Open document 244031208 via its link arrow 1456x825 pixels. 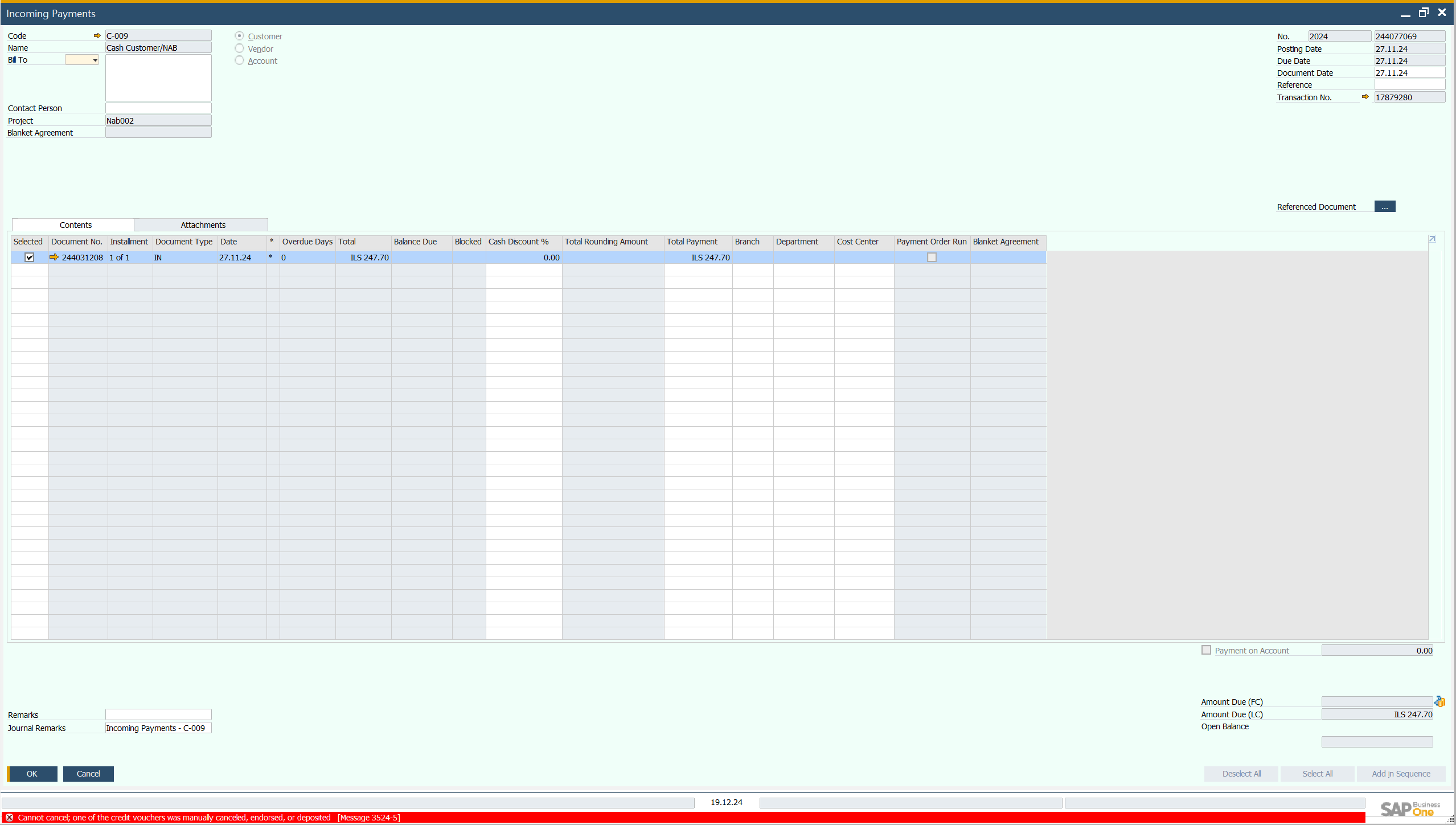click(x=54, y=258)
